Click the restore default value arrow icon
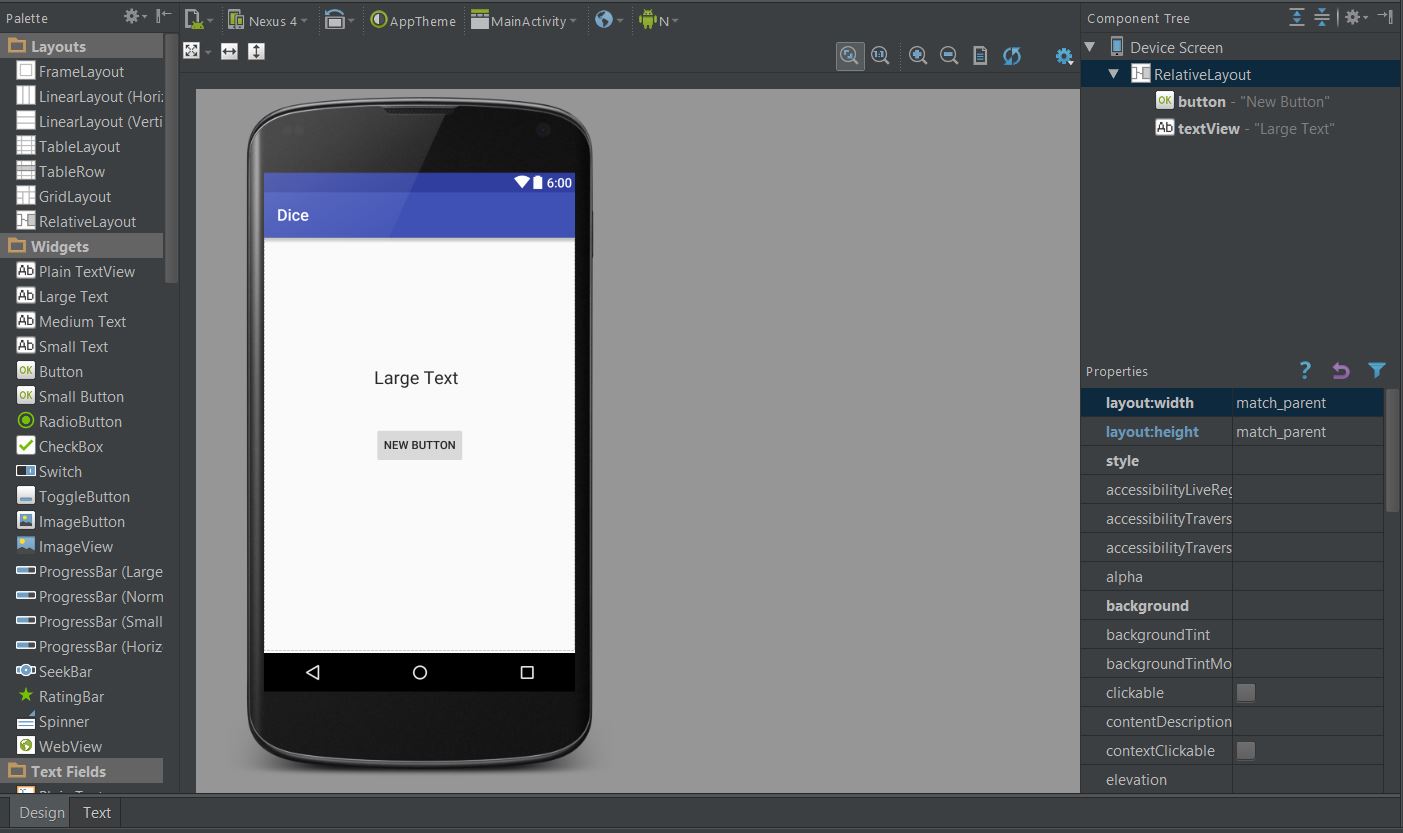This screenshot has width=1403, height=833. tap(1341, 370)
